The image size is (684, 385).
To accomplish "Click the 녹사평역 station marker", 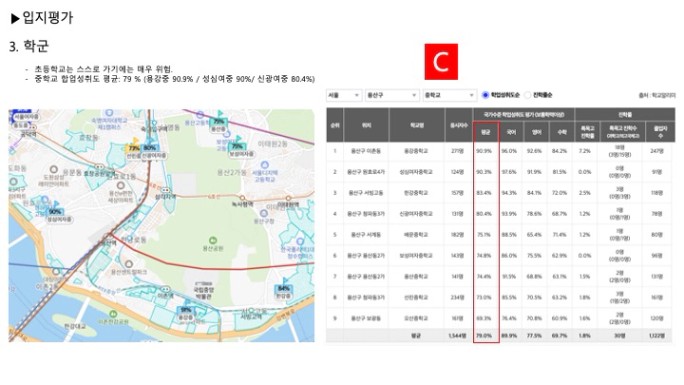I will point(242,198).
